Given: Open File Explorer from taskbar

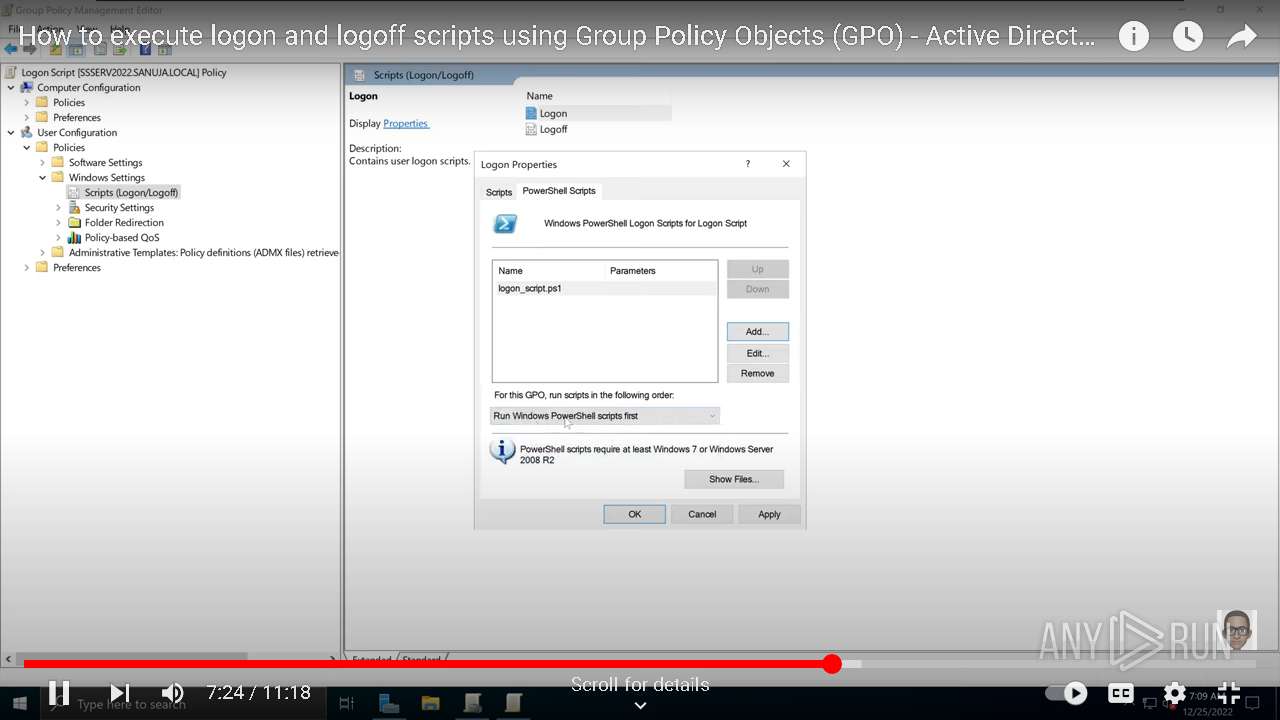Looking at the screenshot, I should click(x=430, y=703).
